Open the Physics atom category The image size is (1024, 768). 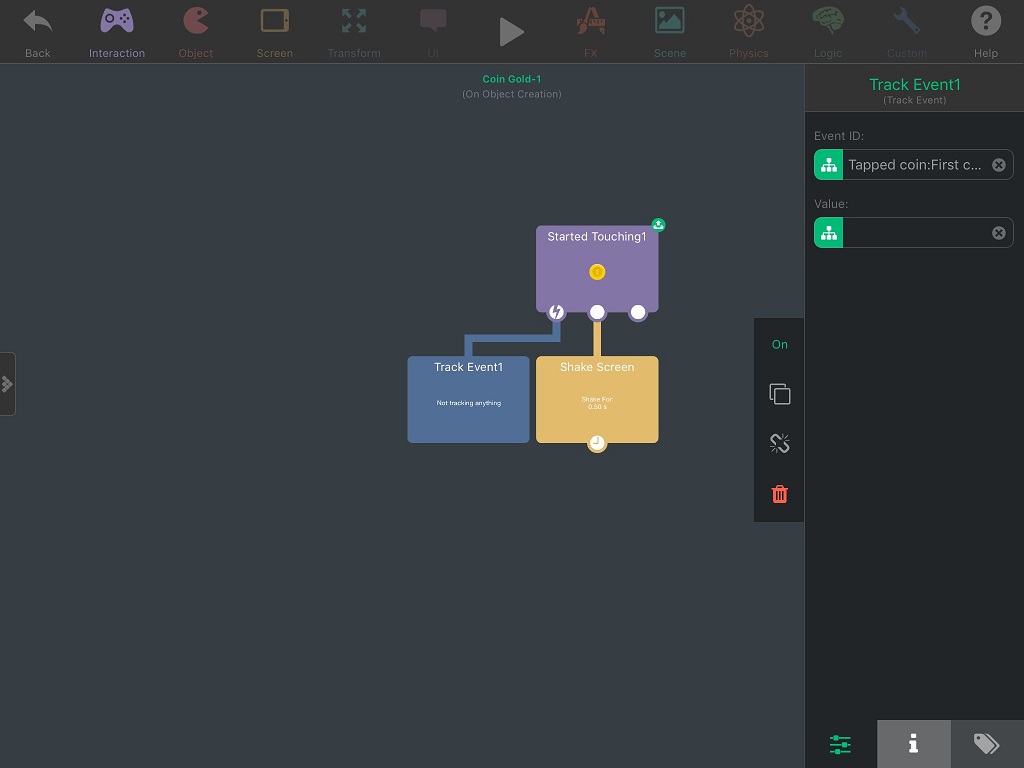(x=748, y=31)
